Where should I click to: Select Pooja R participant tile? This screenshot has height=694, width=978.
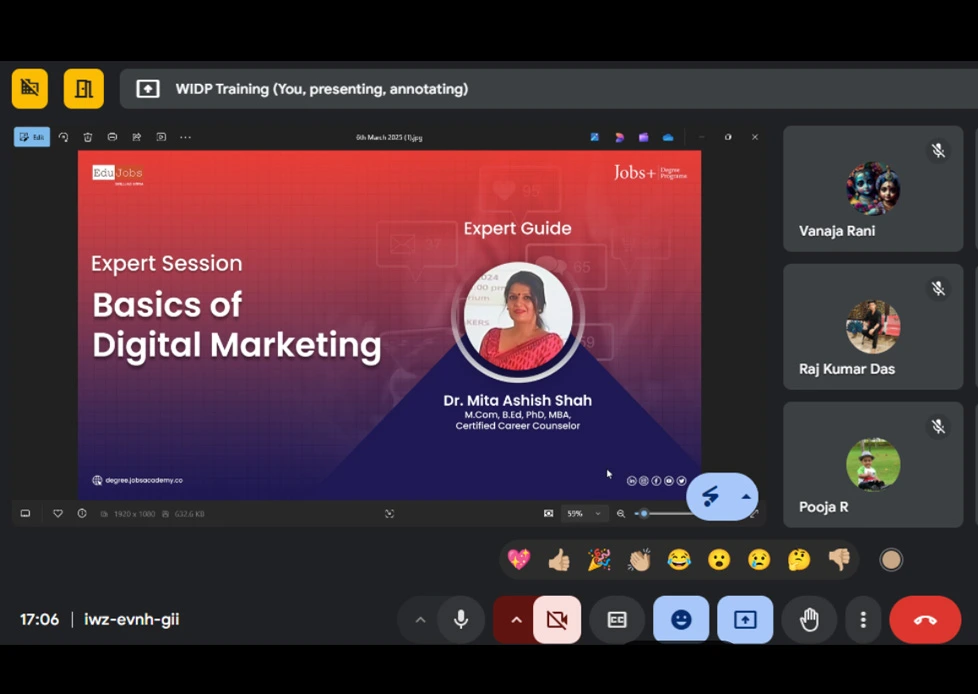873,465
